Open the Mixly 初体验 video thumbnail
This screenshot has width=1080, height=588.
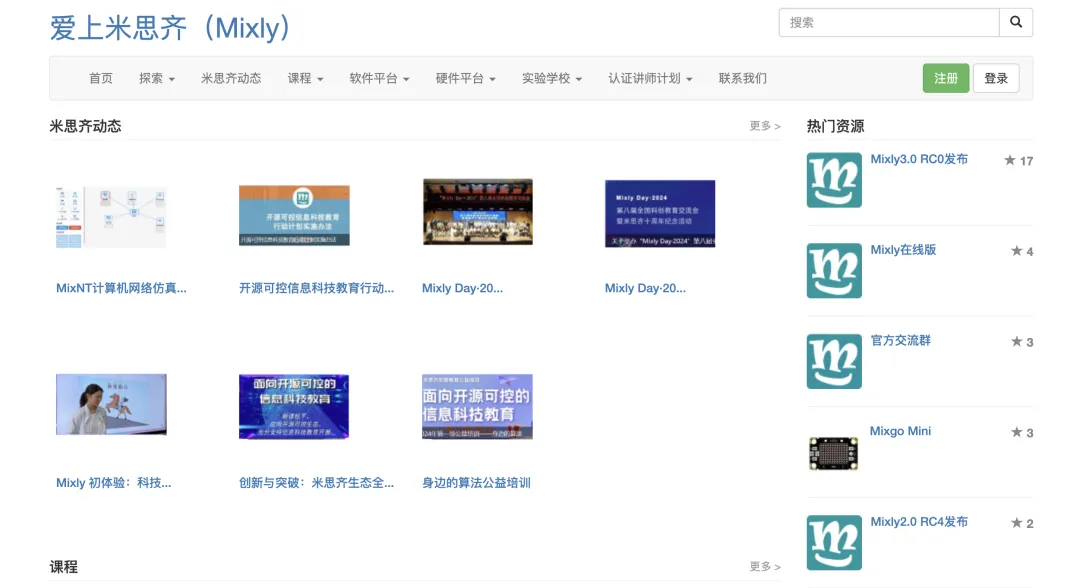pos(111,404)
